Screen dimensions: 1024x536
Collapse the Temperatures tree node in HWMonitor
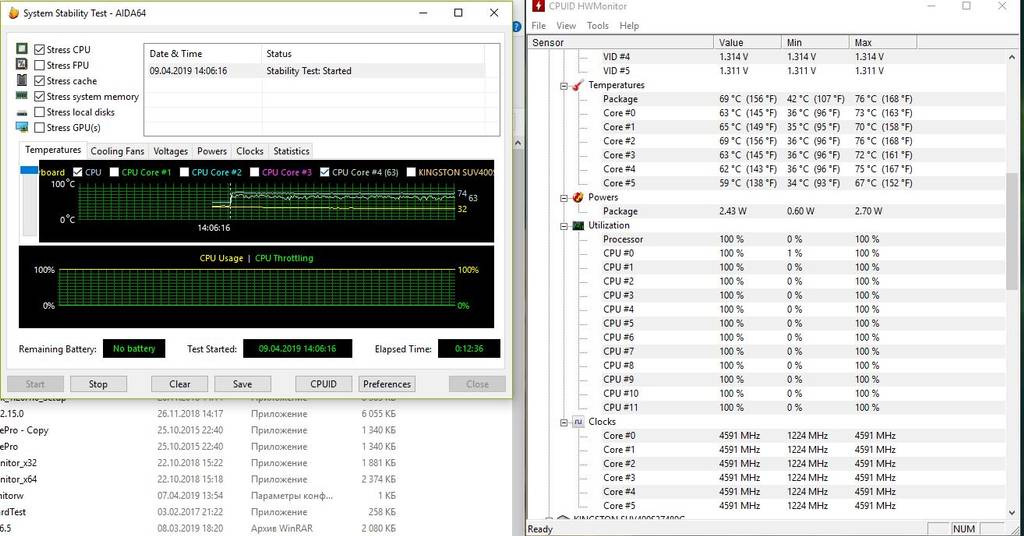564,86
